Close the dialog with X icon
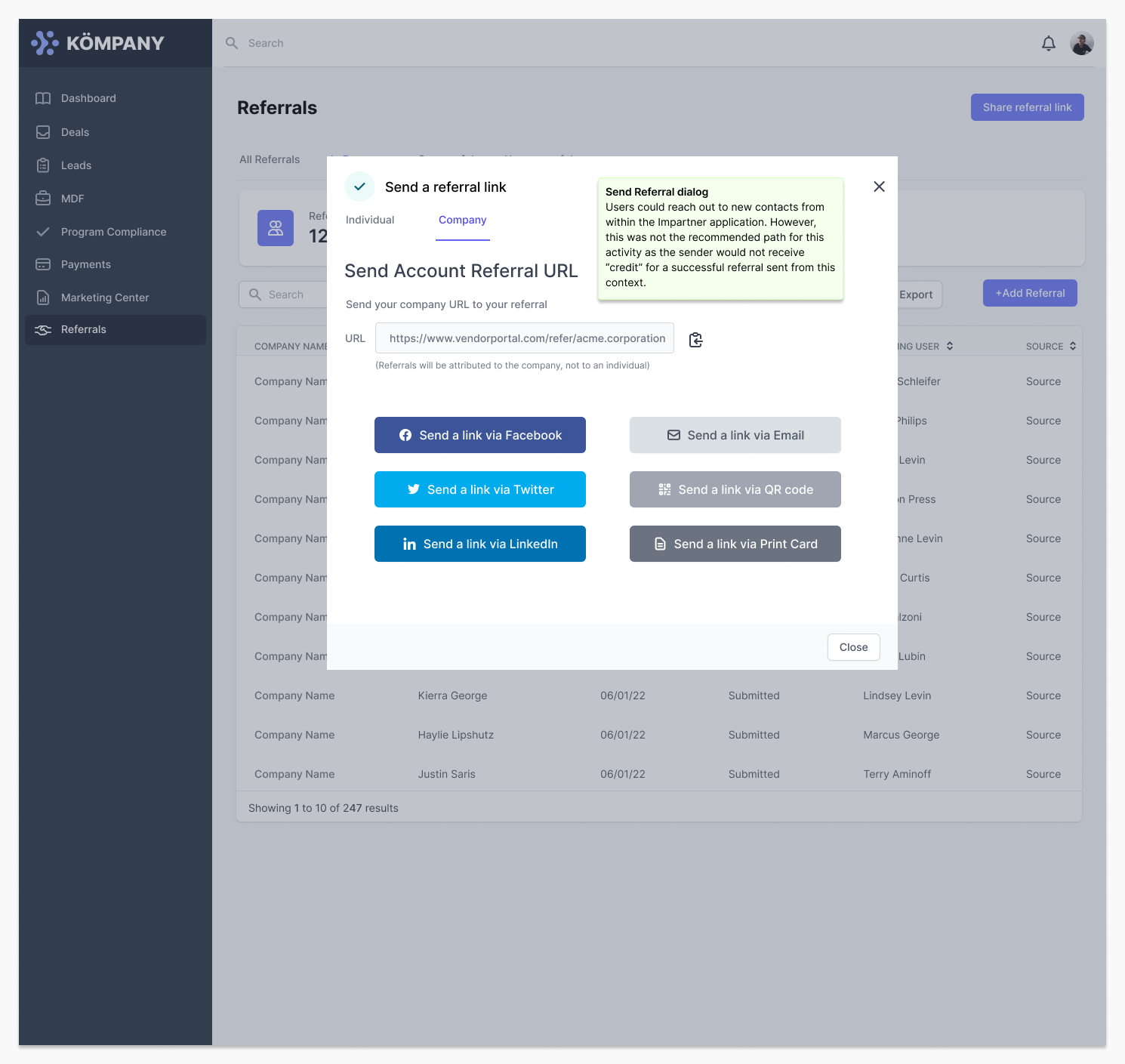Image resolution: width=1125 pixels, height=1064 pixels. tap(879, 187)
